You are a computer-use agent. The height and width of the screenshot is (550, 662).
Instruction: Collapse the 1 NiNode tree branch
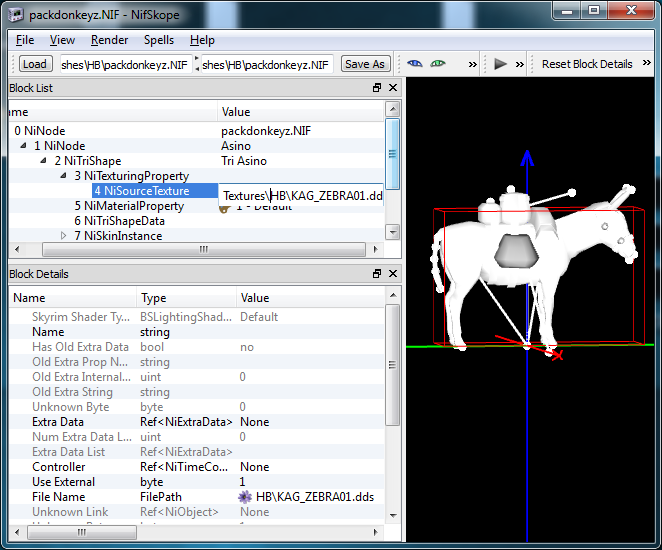24,146
